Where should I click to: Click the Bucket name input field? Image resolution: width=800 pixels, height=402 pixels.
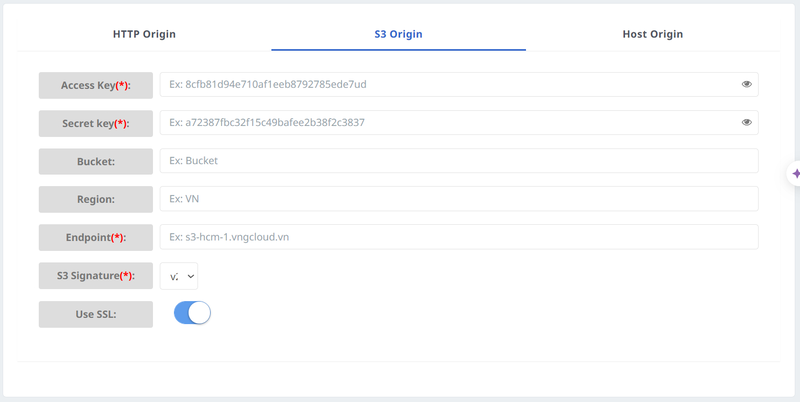coord(458,161)
